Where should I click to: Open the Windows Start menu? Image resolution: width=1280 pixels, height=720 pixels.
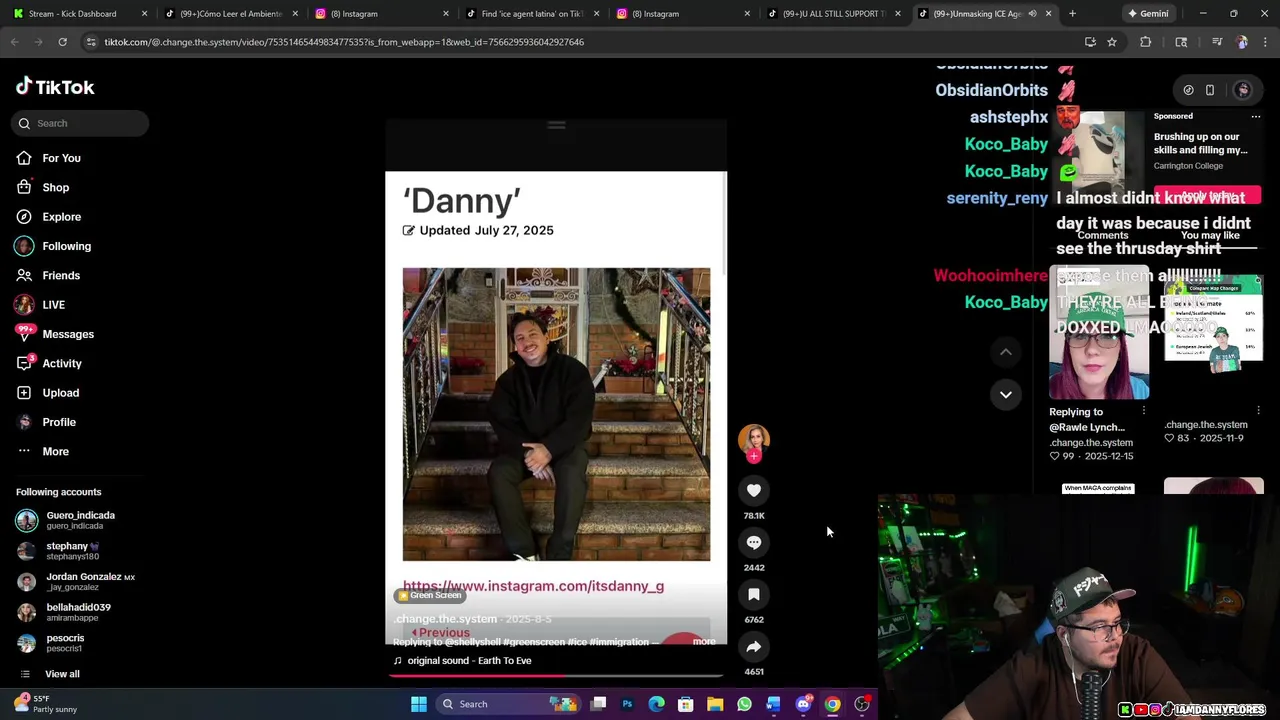(x=419, y=704)
